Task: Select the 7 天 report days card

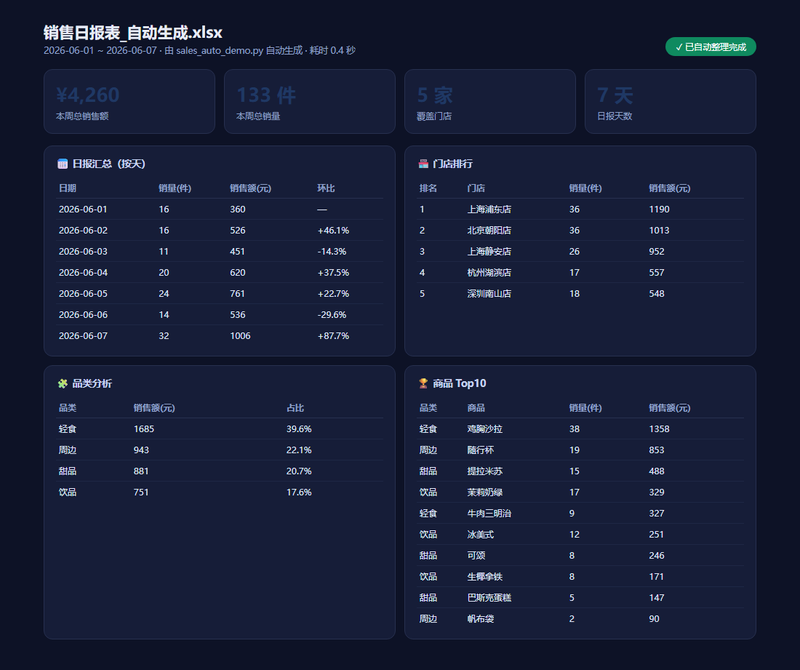Action: 670,102
